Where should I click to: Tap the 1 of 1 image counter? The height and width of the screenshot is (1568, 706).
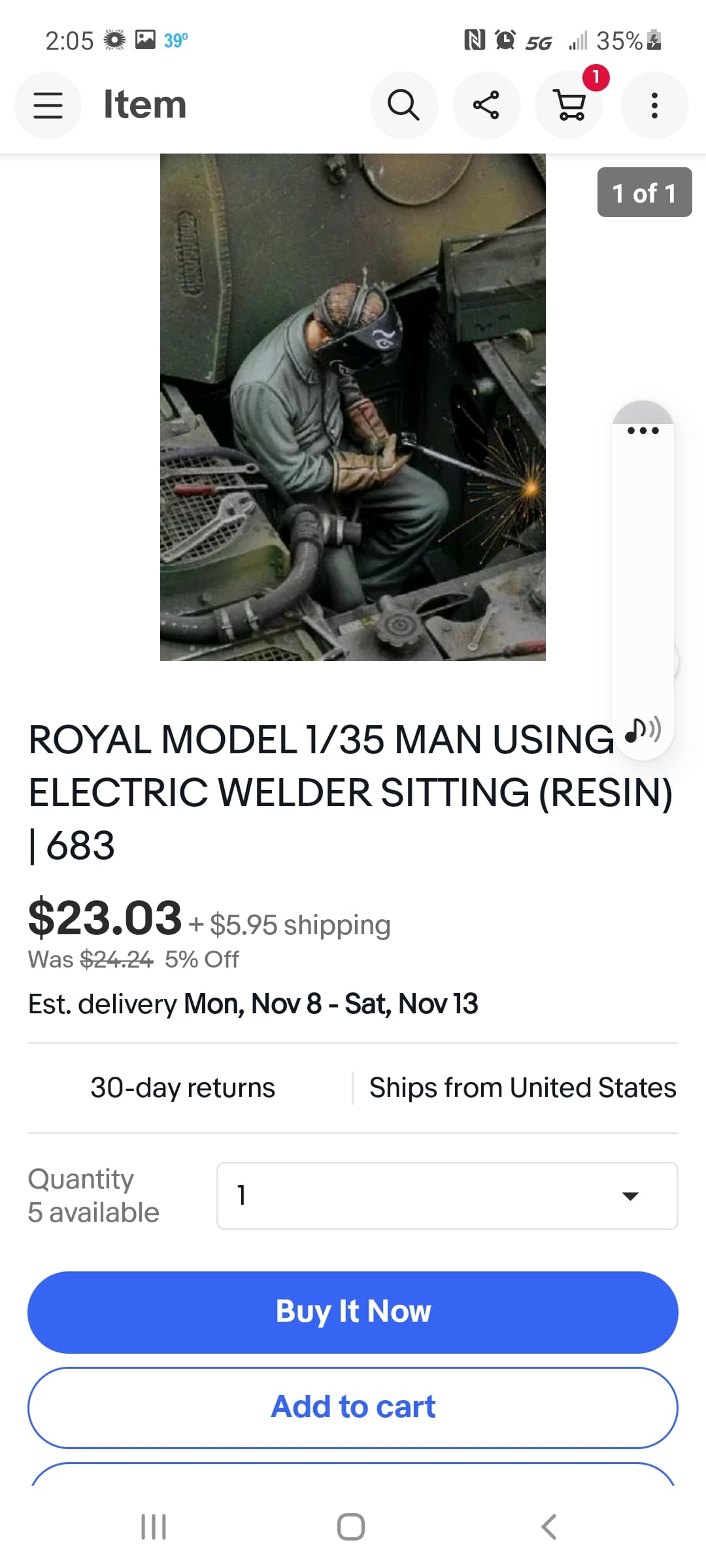[x=644, y=193]
